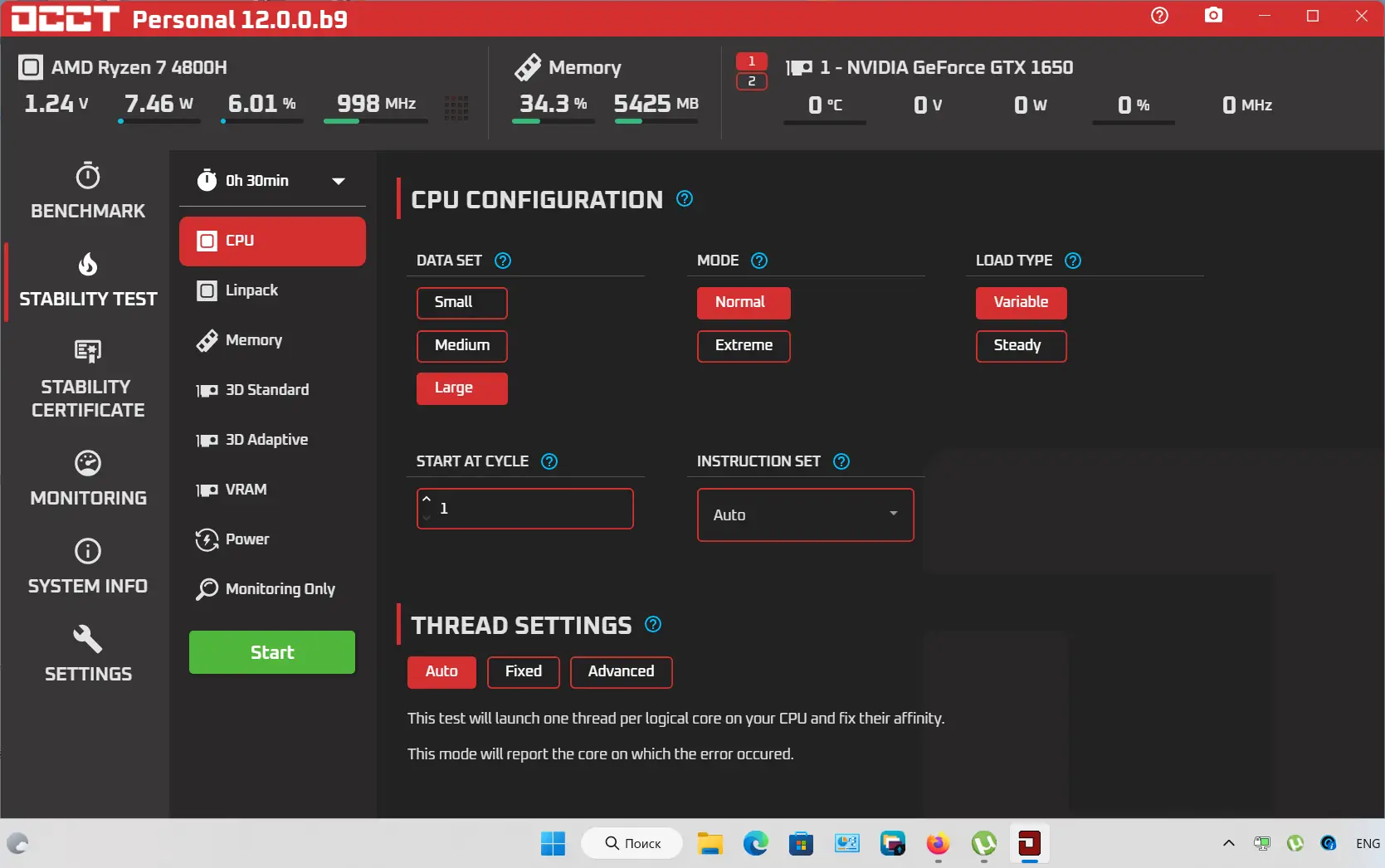Screen dimensions: 1385x868
Task: Open Load Type help icon
Action: click(x=1073, y=261)
